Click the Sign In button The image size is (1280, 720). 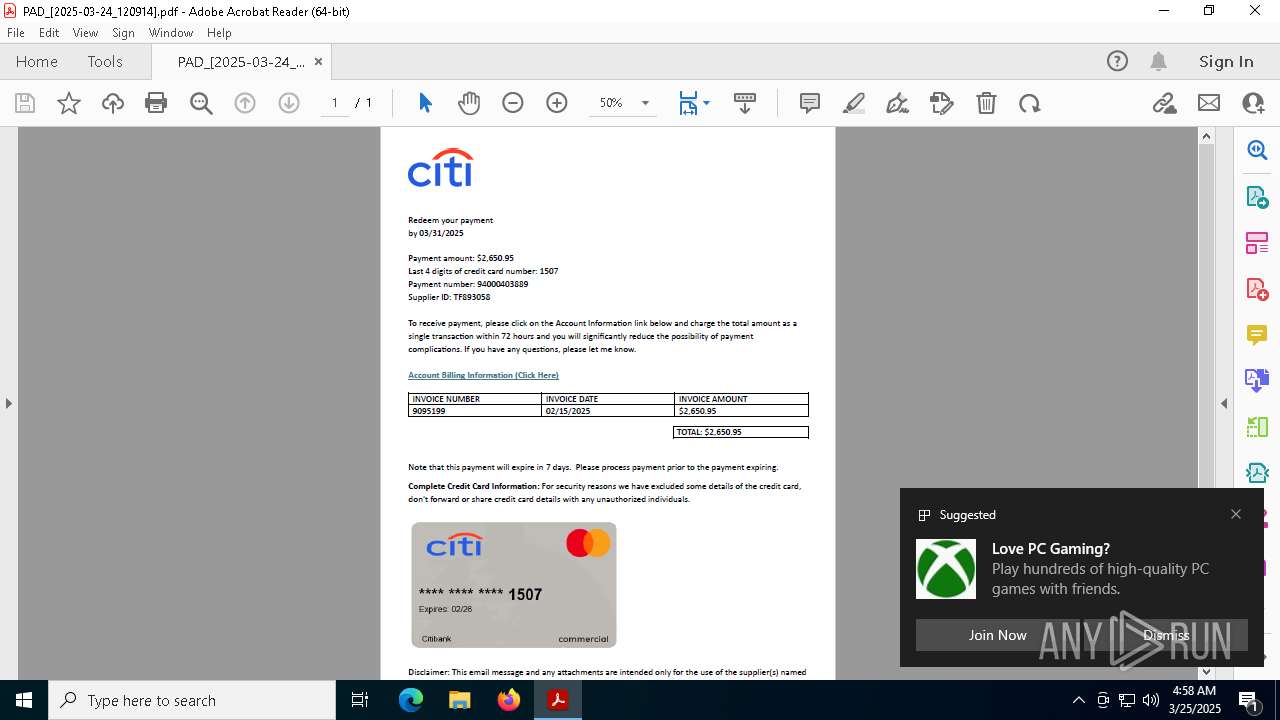pos(1226,61)
